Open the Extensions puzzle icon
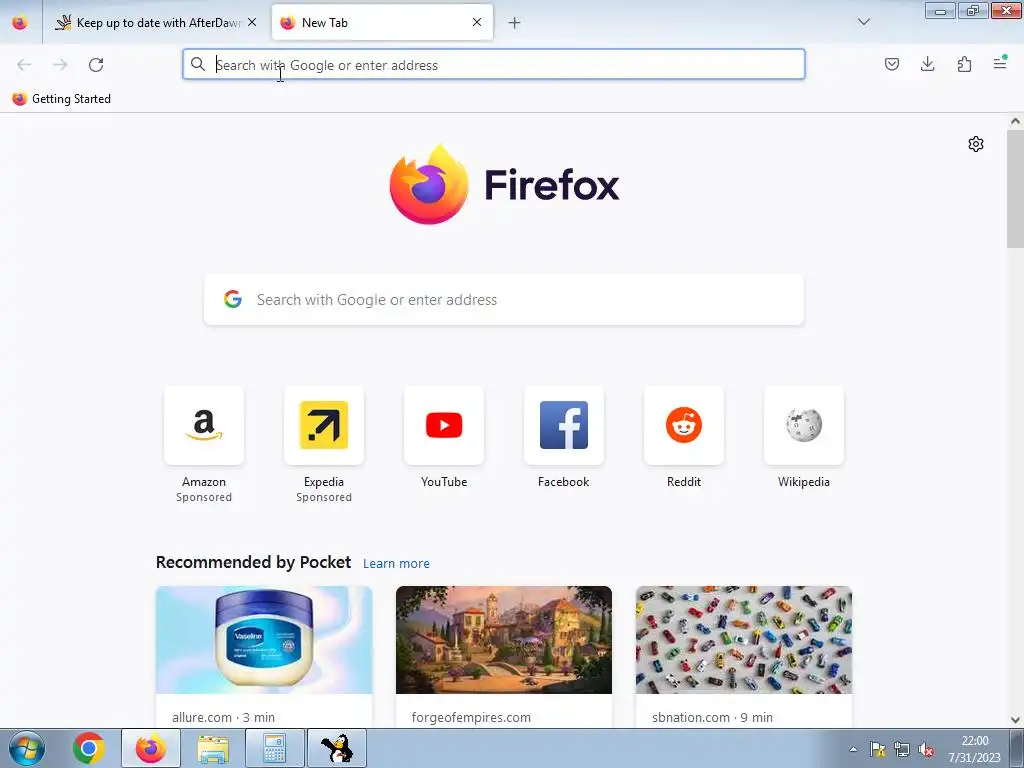 pos(964,64)
